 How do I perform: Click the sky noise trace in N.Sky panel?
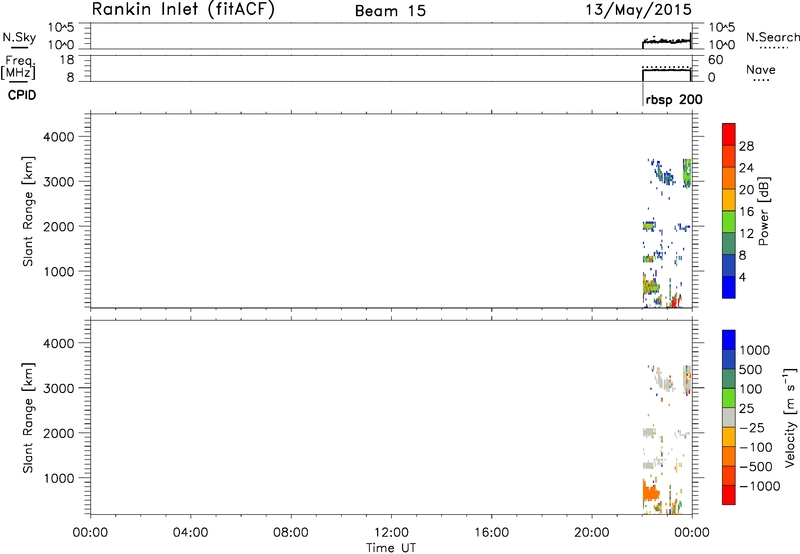666,41
